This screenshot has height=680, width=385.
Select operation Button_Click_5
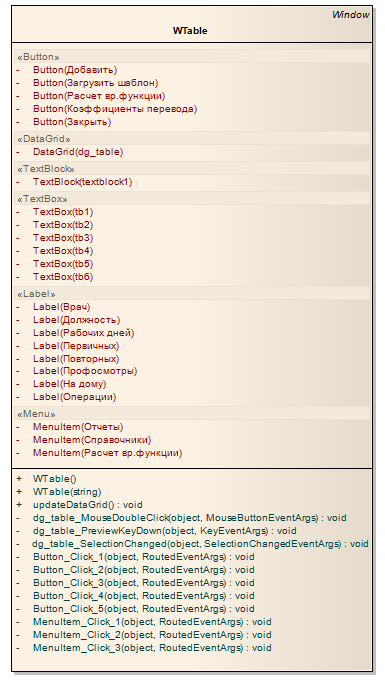[x=144, y=609]
